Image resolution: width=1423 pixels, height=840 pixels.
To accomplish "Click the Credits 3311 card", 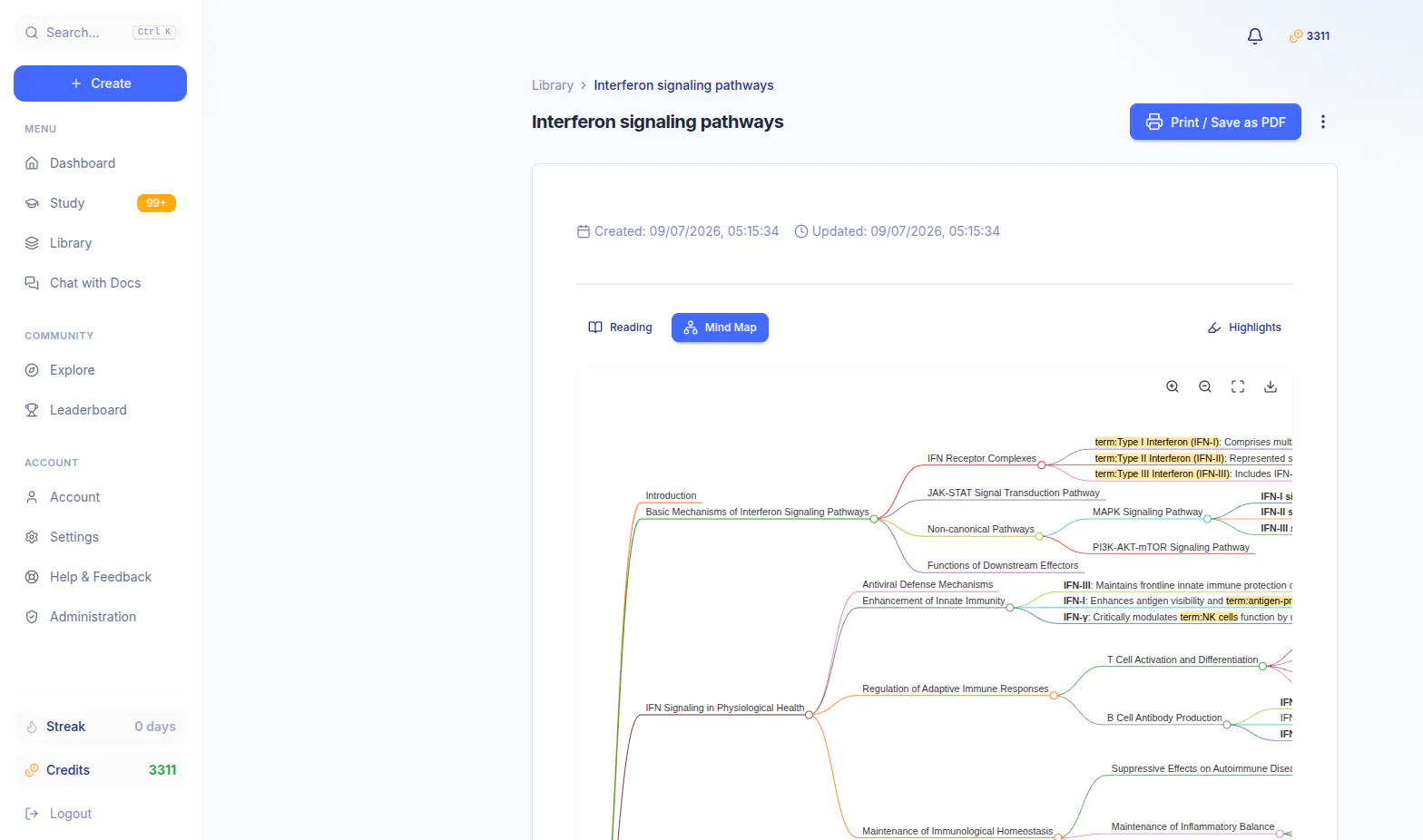I will tap(100, 770).
